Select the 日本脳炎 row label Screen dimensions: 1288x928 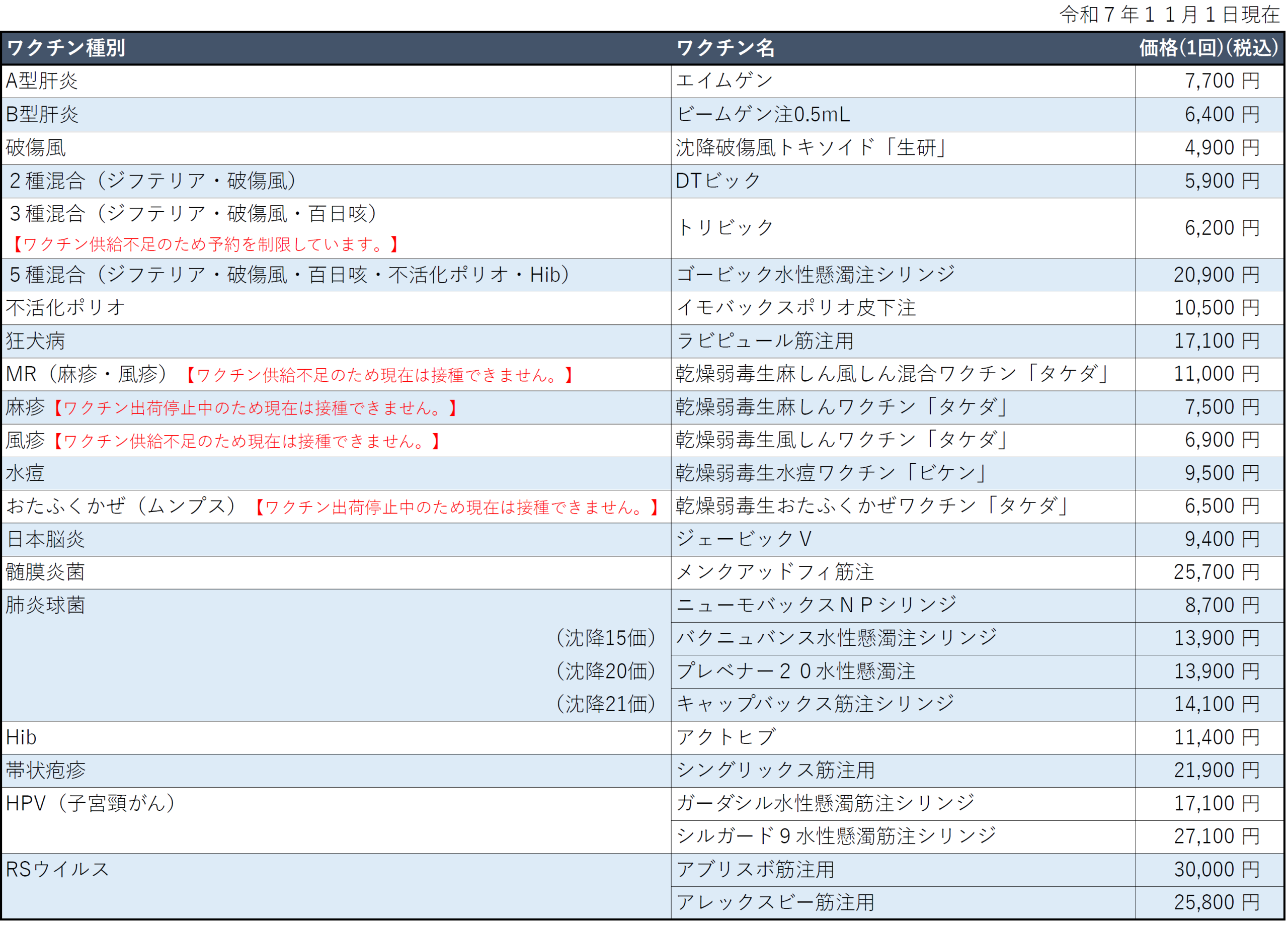pyautogui.click(x=45, y=539)
